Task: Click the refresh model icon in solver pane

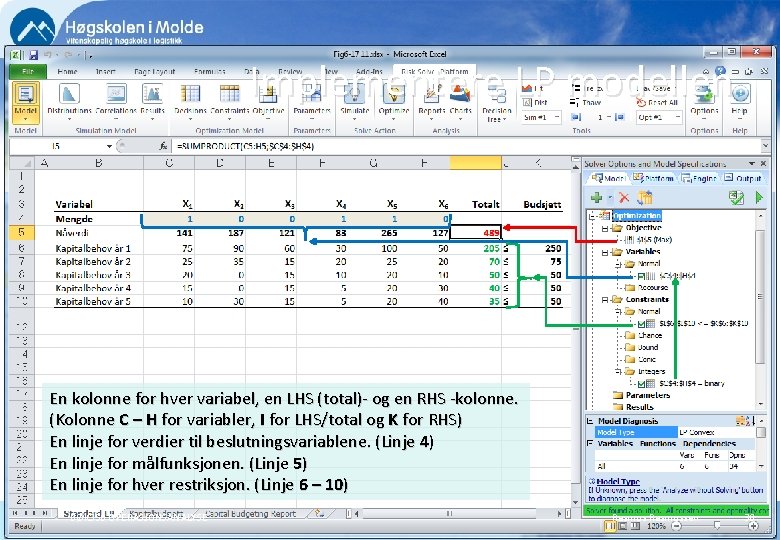Action: pyautogui.click(x=645, y=198)
